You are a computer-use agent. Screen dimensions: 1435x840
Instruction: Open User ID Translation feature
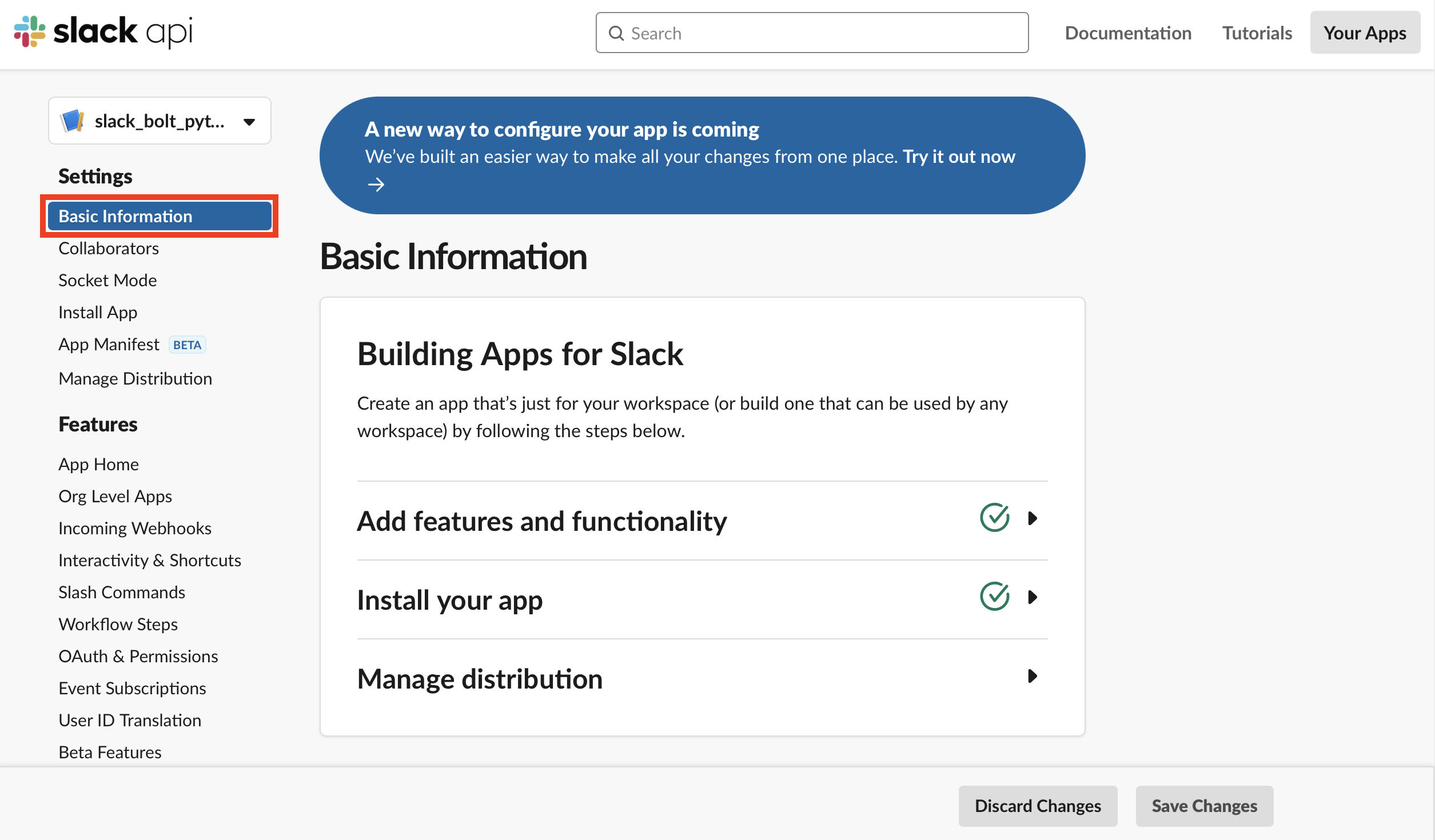click(130, 720)
